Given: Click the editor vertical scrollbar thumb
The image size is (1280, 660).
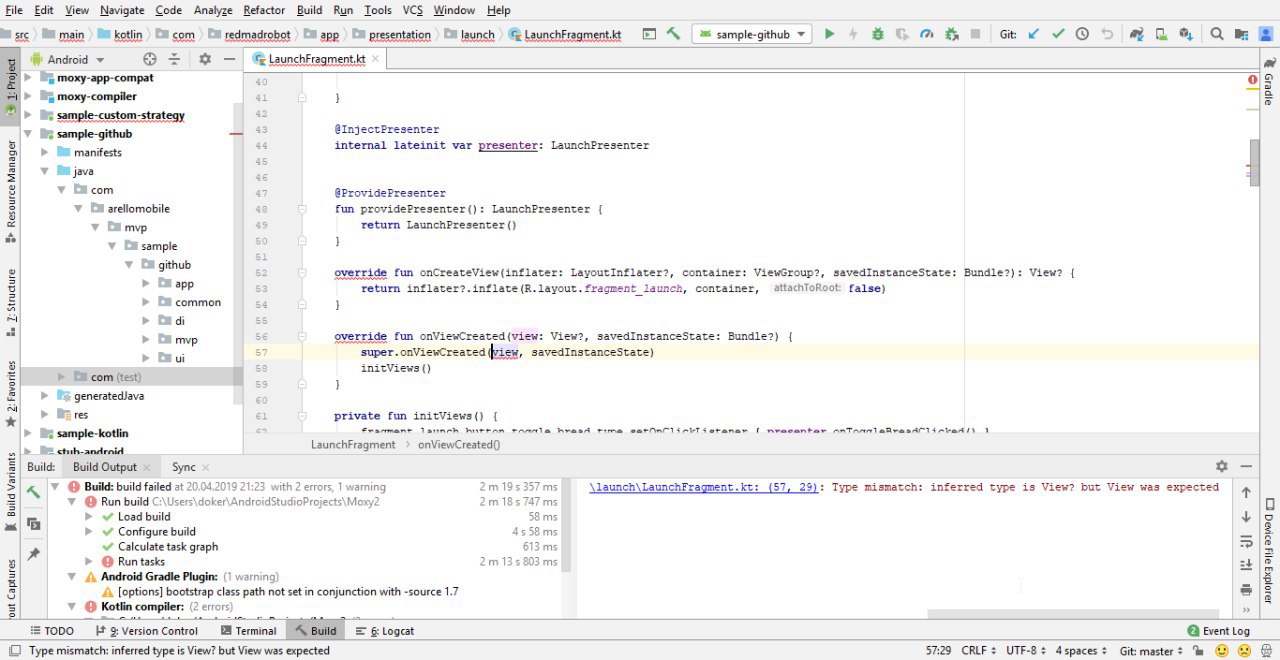Looking at the screenshot, I should 1254,161.
